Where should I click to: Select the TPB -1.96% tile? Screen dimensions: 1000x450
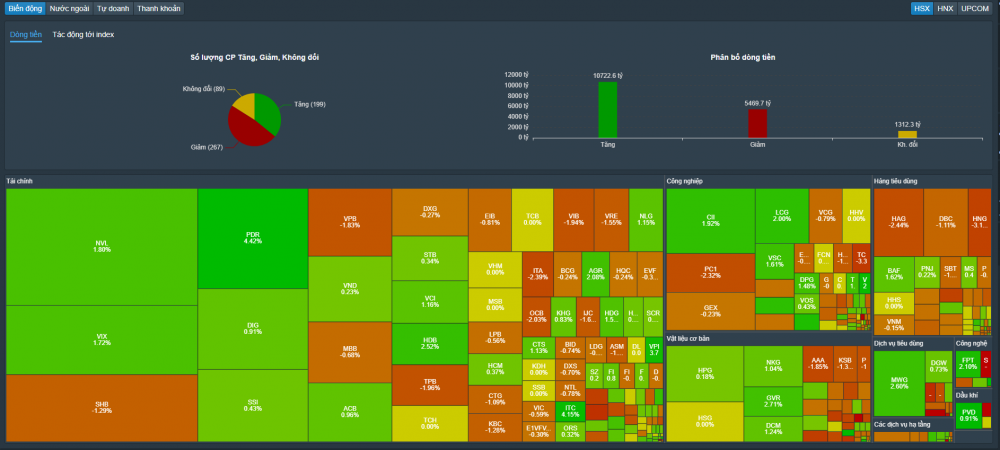430,385
